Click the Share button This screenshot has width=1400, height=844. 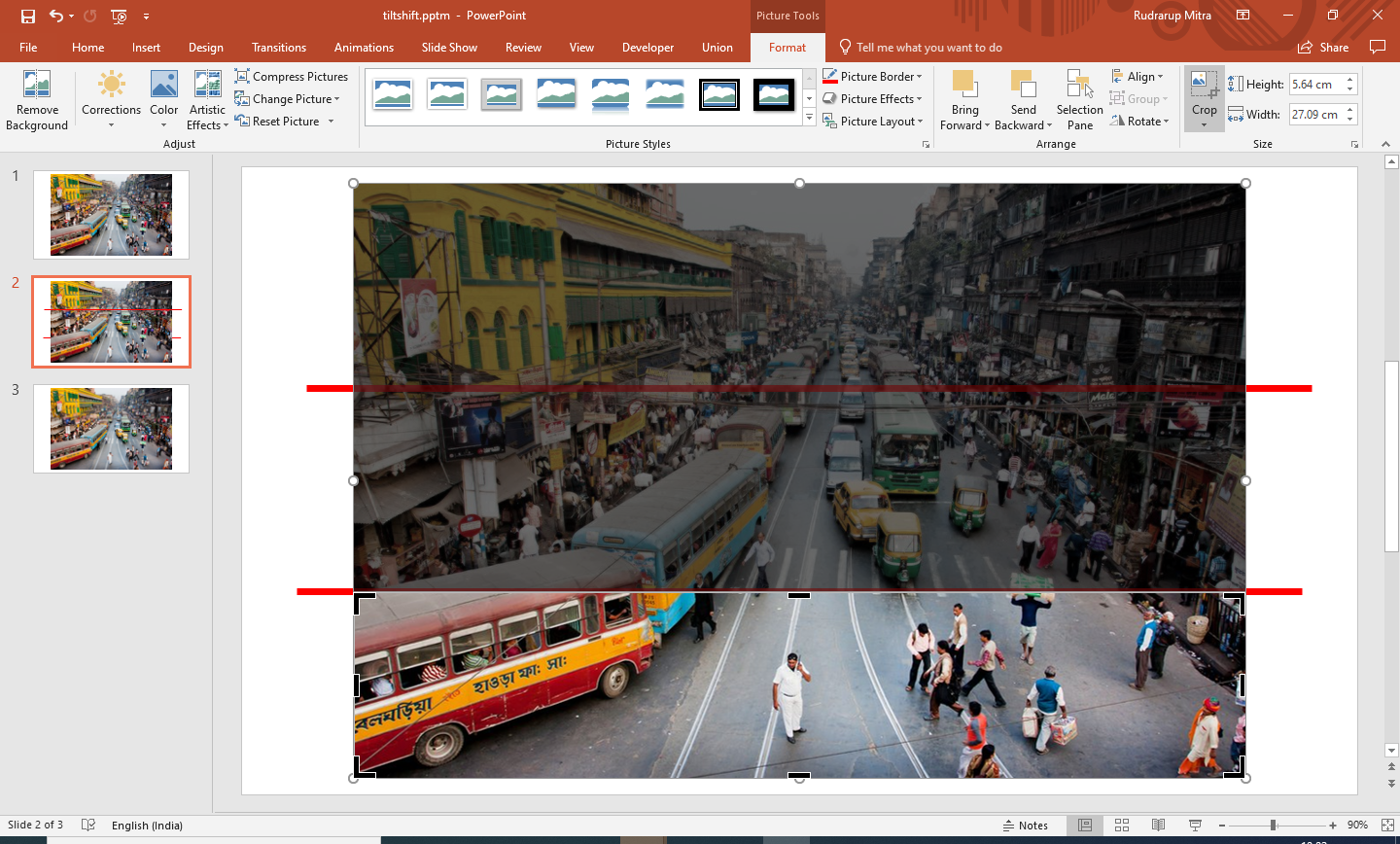[x=1323, y=47]
